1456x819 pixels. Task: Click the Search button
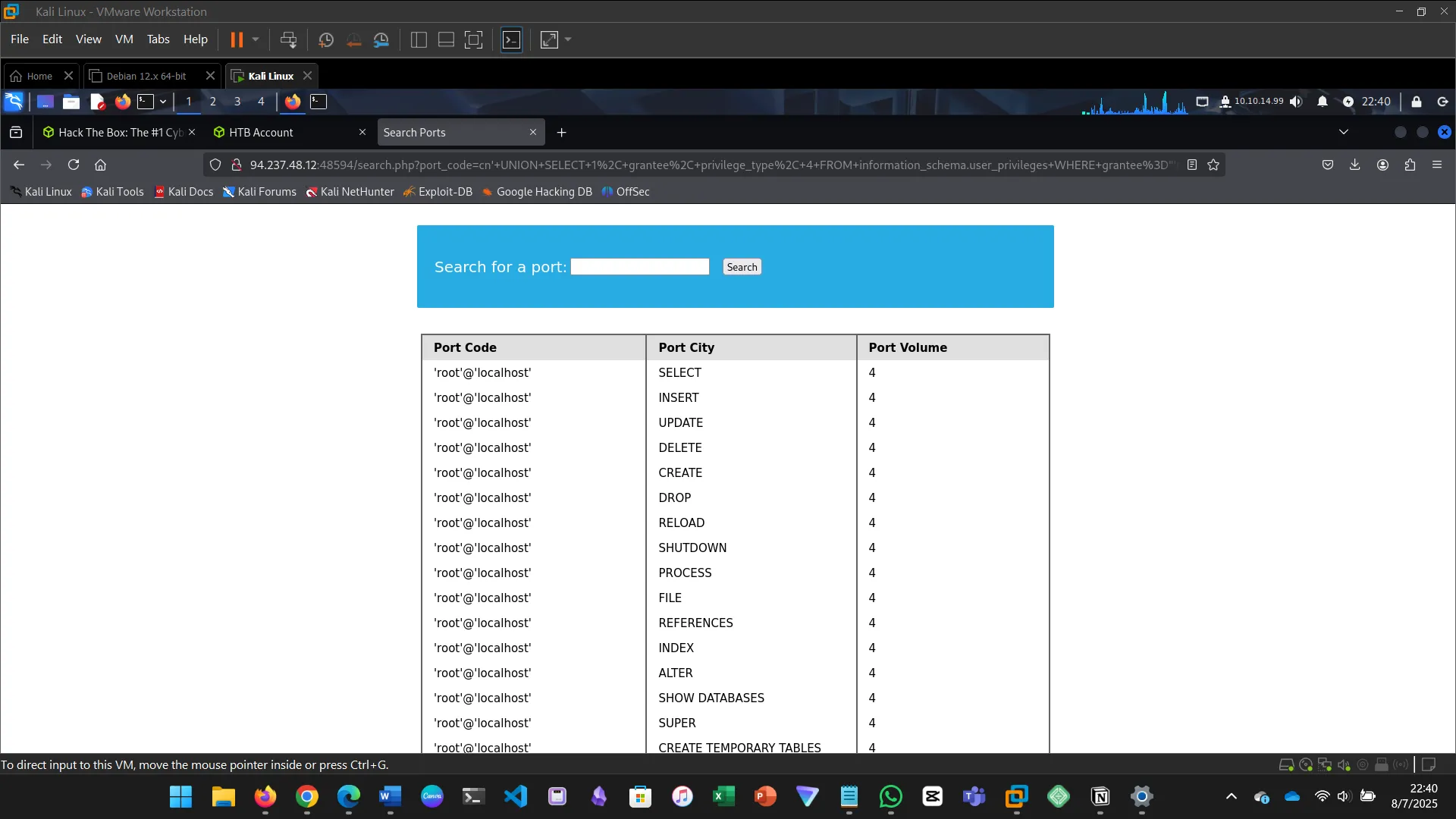742,267
